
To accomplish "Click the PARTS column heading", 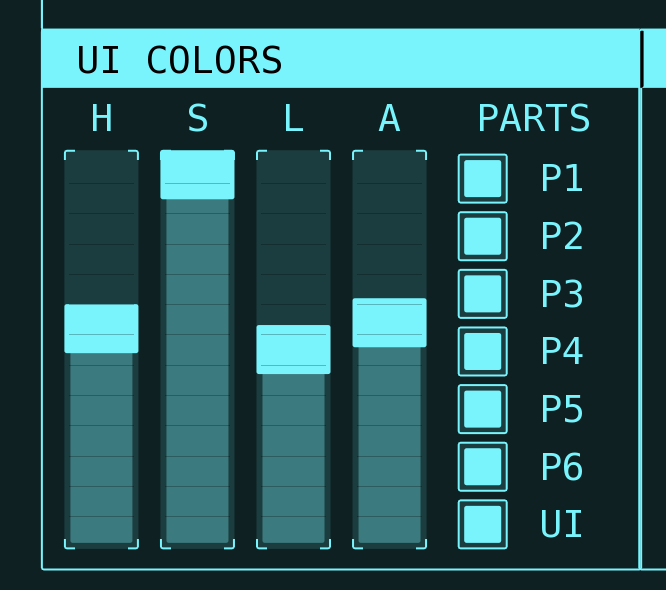I will [x=534, y=118].
